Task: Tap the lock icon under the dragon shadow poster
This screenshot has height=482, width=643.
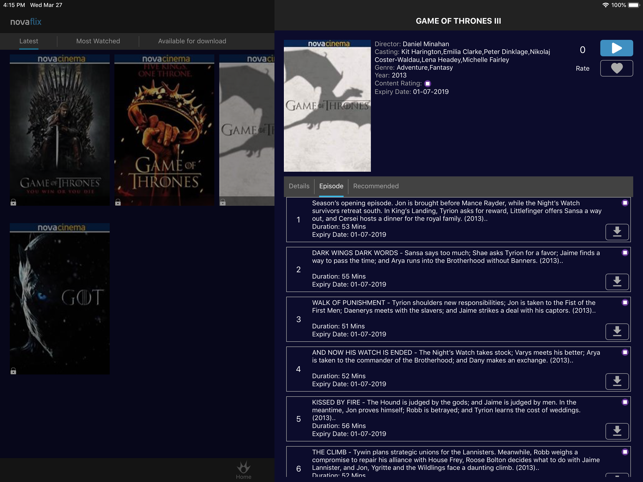Action: click(223, 202)
